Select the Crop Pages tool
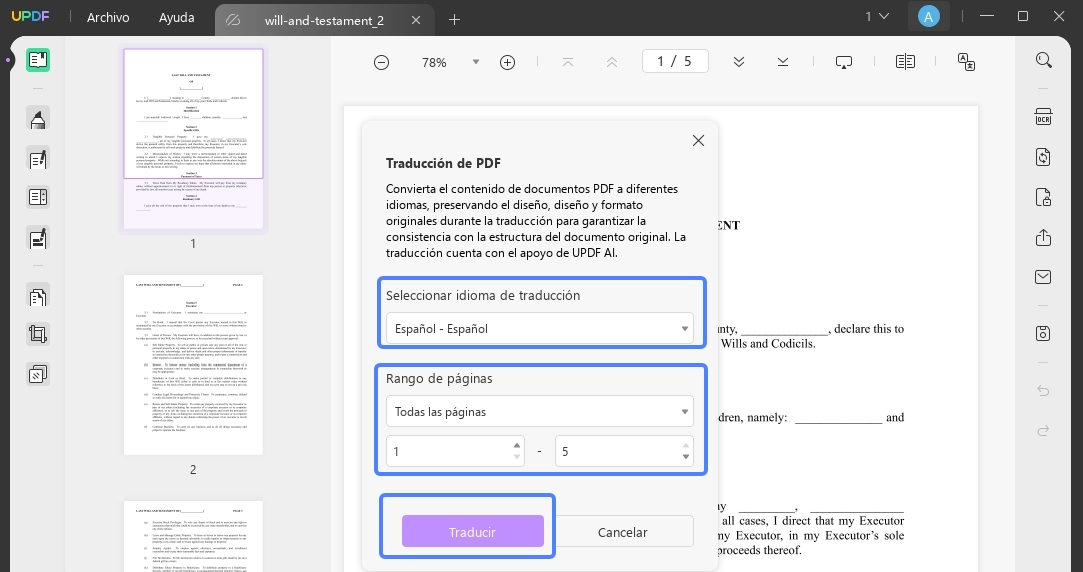The height and width of the screenshot is (572, 1083). 38,334
